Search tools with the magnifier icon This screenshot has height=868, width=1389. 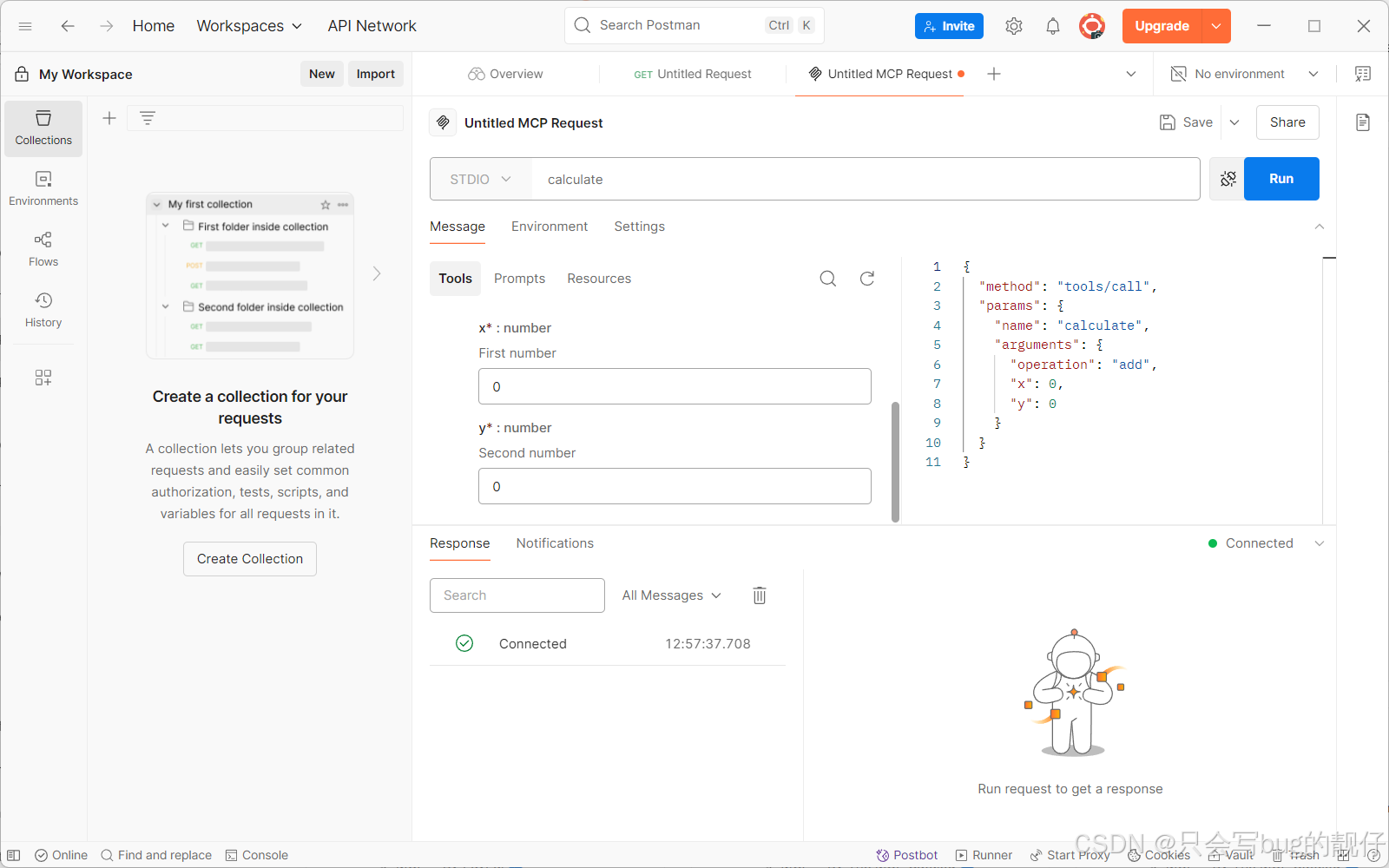tap(828, 279)
